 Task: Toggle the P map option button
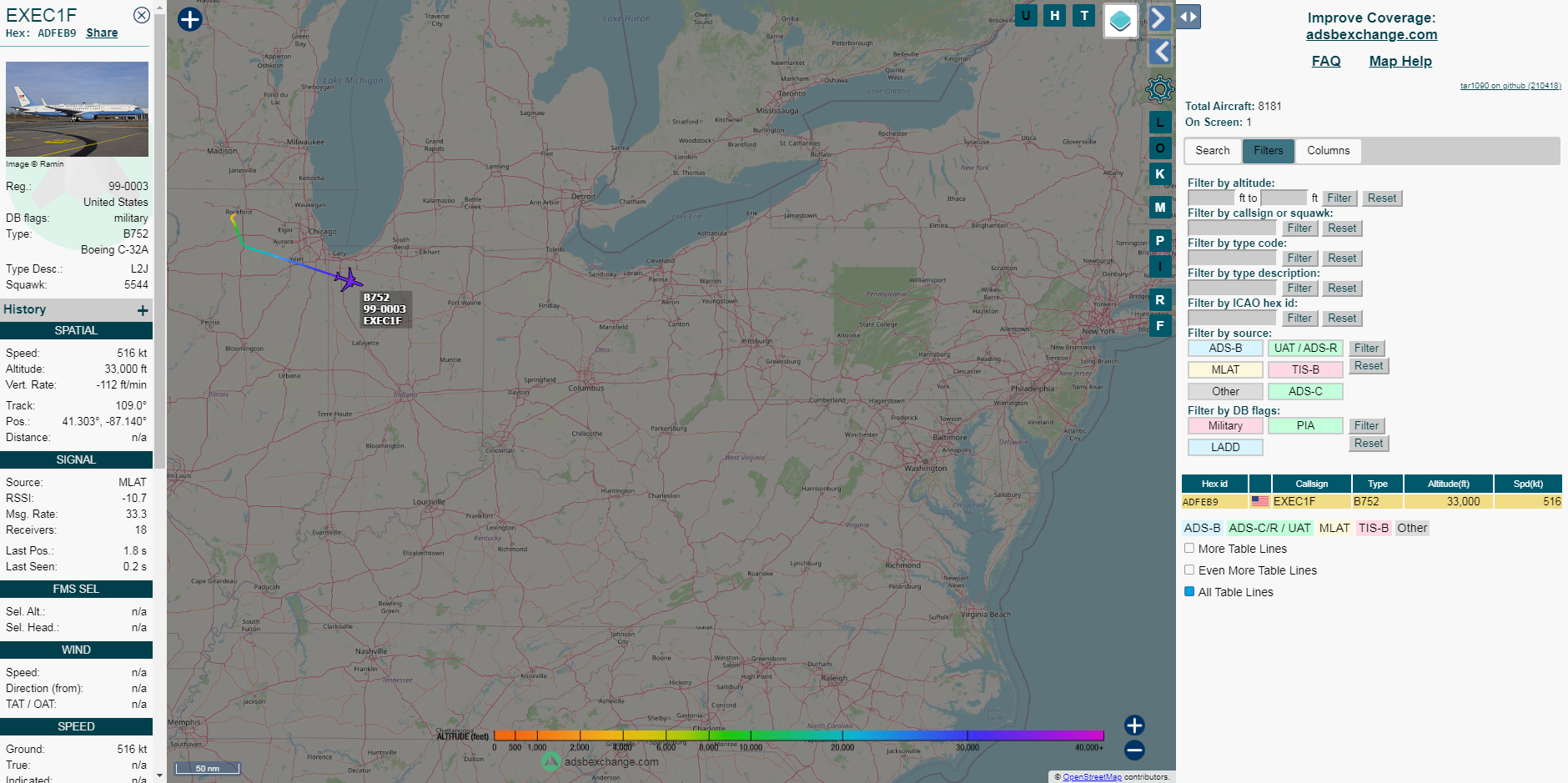[1160, 240]
